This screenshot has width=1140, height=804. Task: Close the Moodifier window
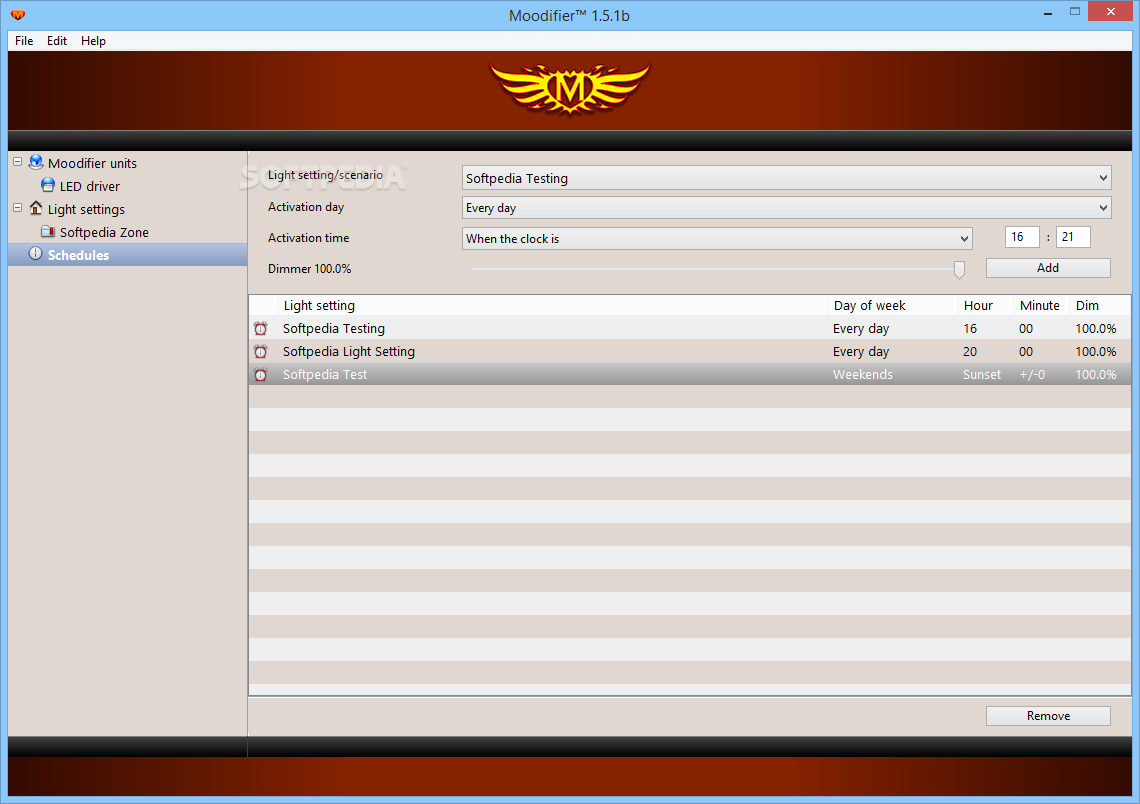pos(1110,12)
